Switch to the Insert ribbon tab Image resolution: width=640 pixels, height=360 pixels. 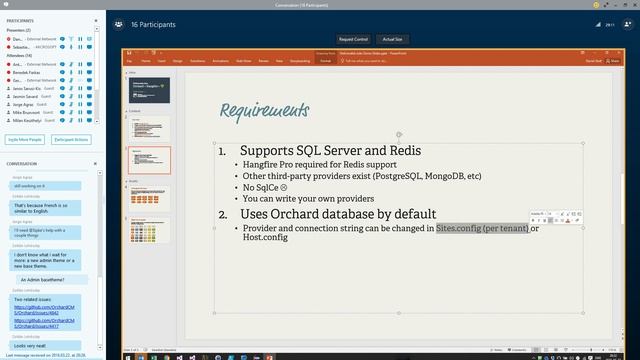click(x=162, y=61)
